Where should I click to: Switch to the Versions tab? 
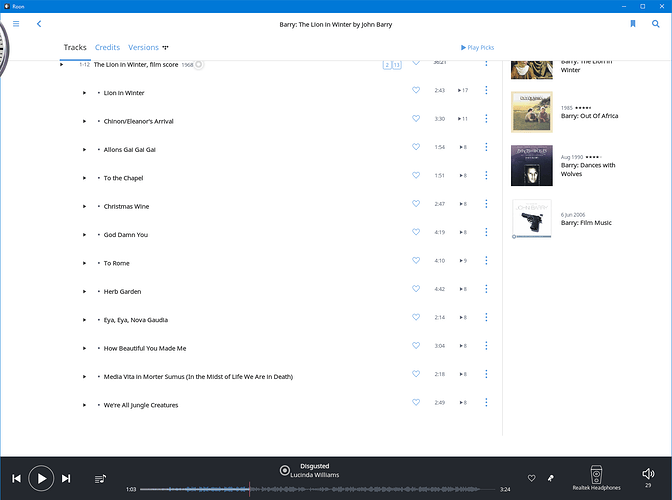coord(143,48)
